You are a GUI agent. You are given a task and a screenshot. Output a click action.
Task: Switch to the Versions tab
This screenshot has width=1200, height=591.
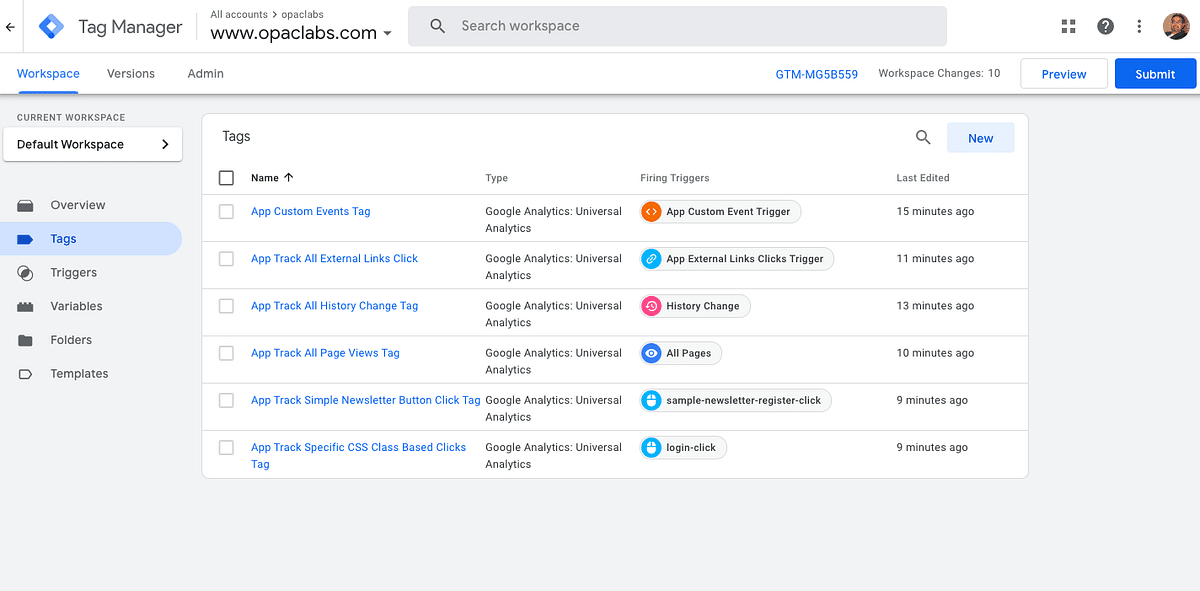coord(131,73)
